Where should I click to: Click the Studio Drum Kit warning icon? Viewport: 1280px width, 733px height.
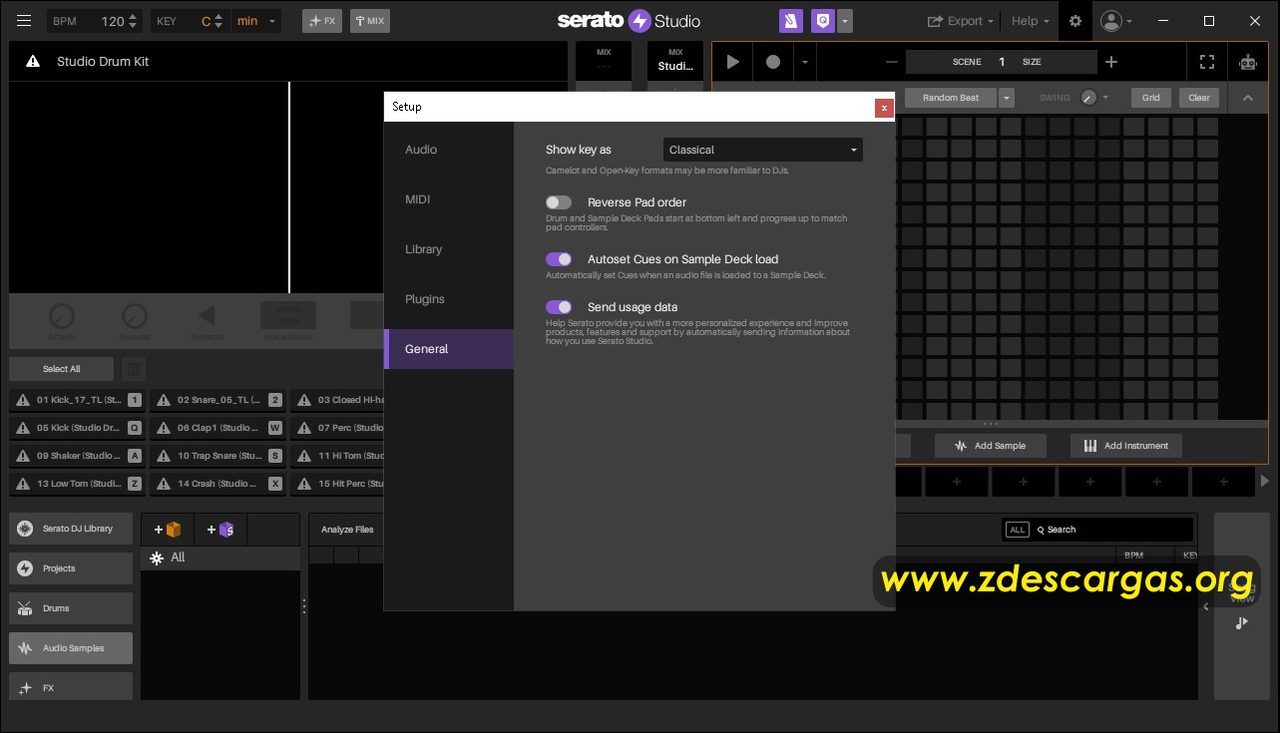click(x=33, y=62)
